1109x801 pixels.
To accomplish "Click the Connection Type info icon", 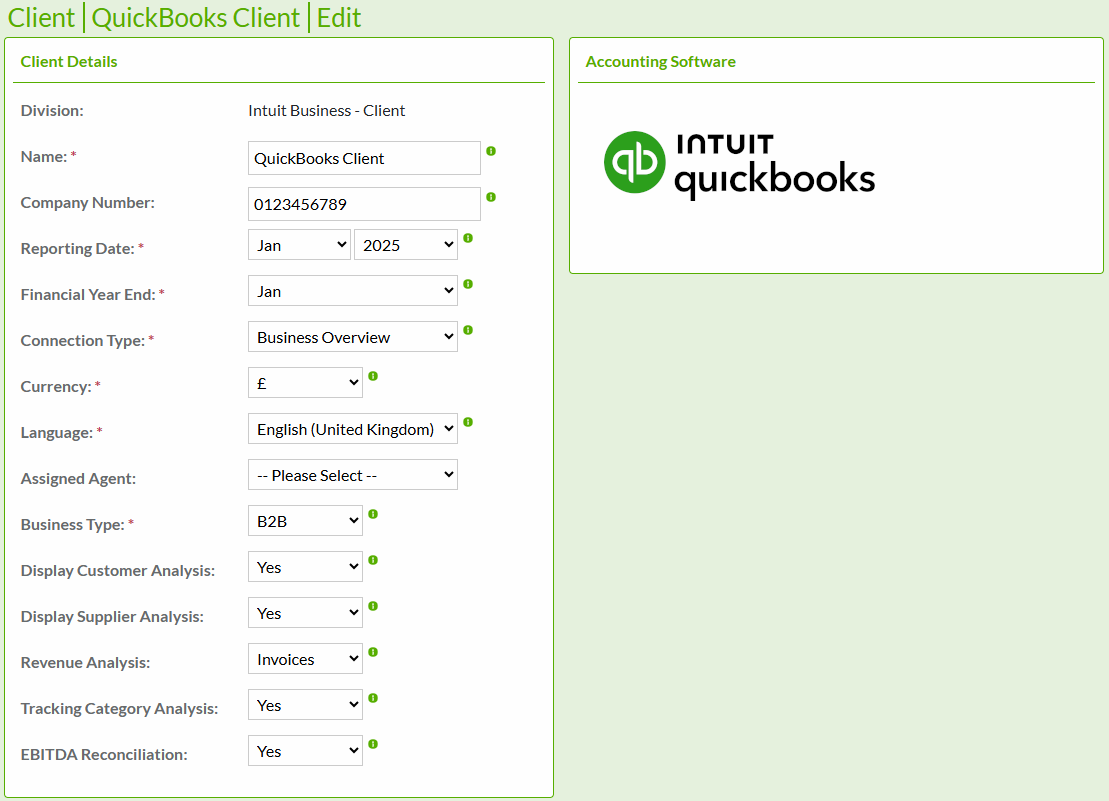I will coord(468,330).
